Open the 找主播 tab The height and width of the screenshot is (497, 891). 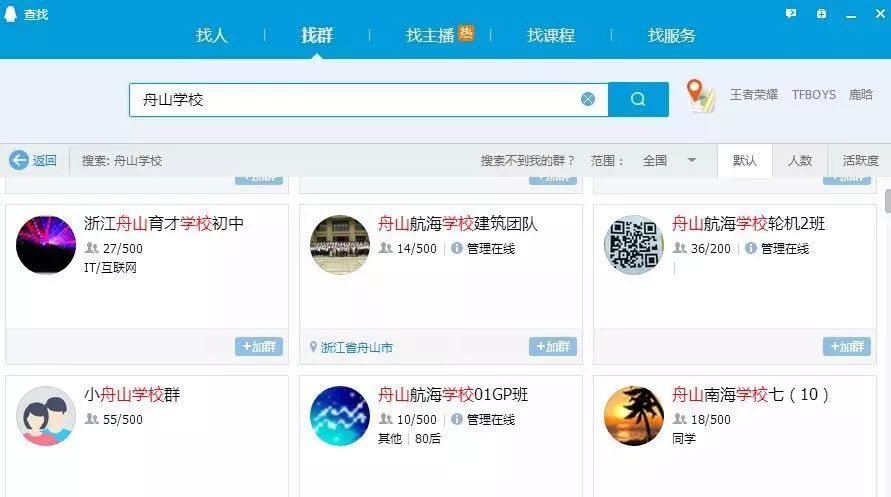(x=430, y=36)
